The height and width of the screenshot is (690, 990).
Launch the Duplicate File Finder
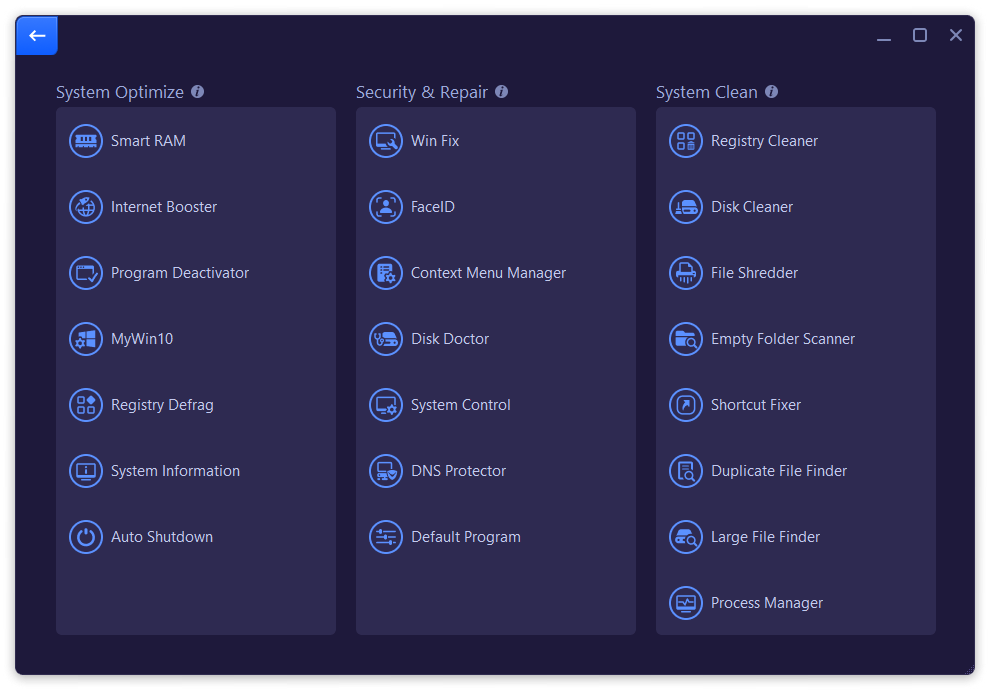(779, 471)
